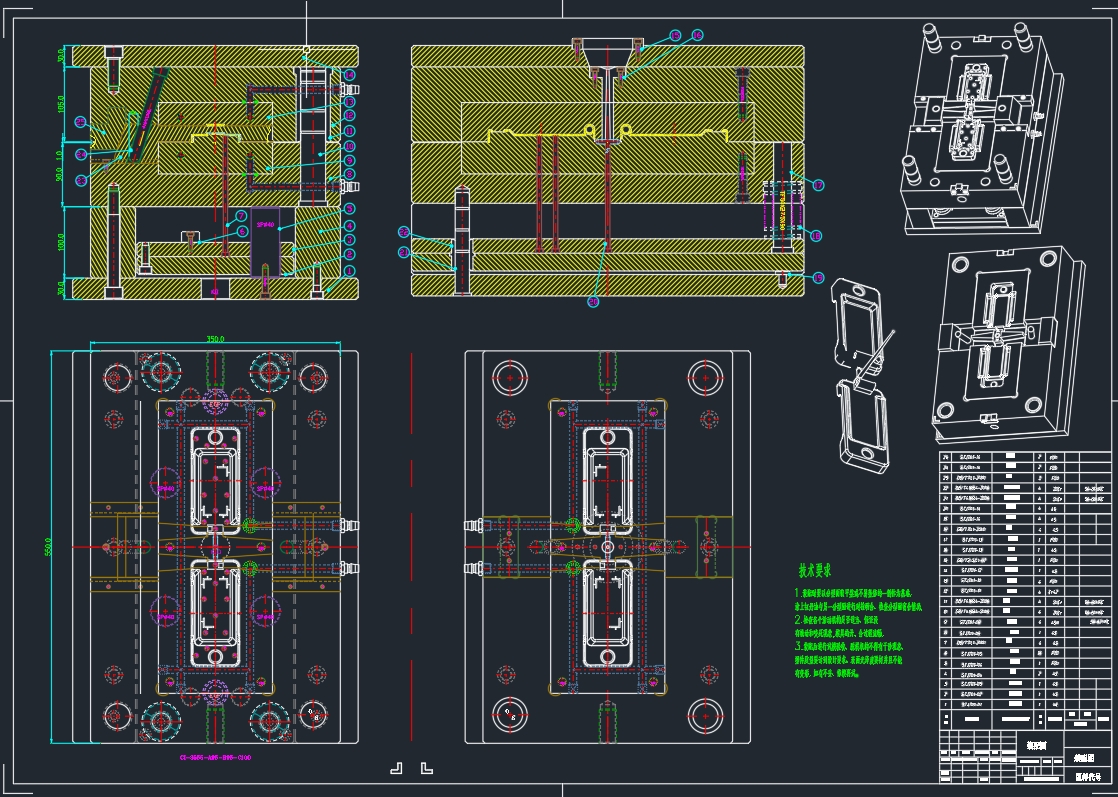Select part balloon number 9

[x=349, y=160]
